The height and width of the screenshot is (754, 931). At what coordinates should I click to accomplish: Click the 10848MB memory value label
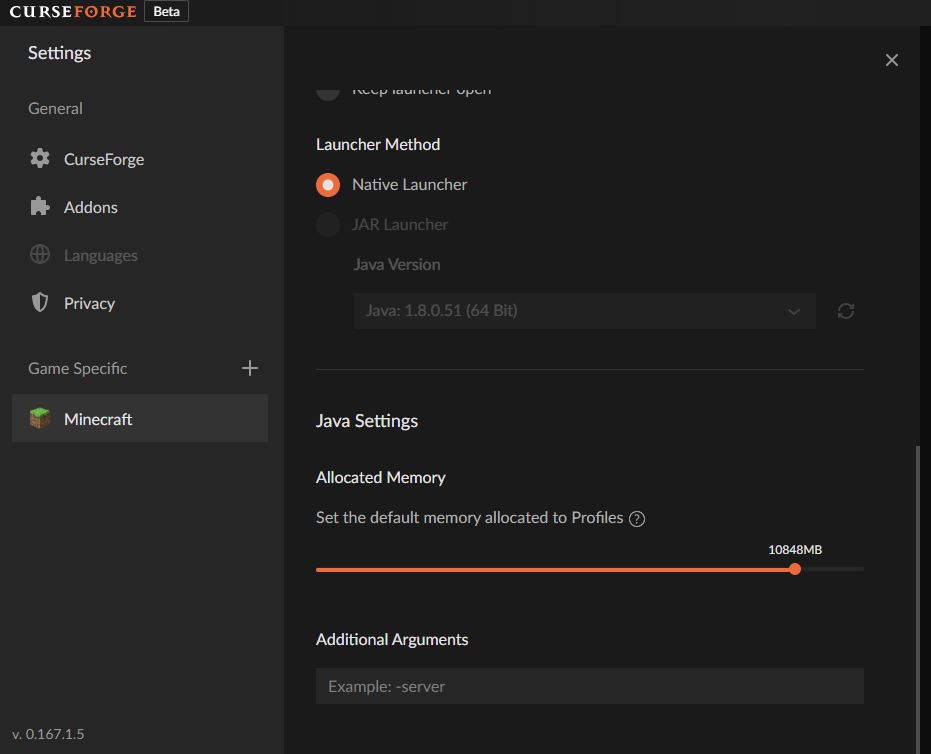(795, 550)
